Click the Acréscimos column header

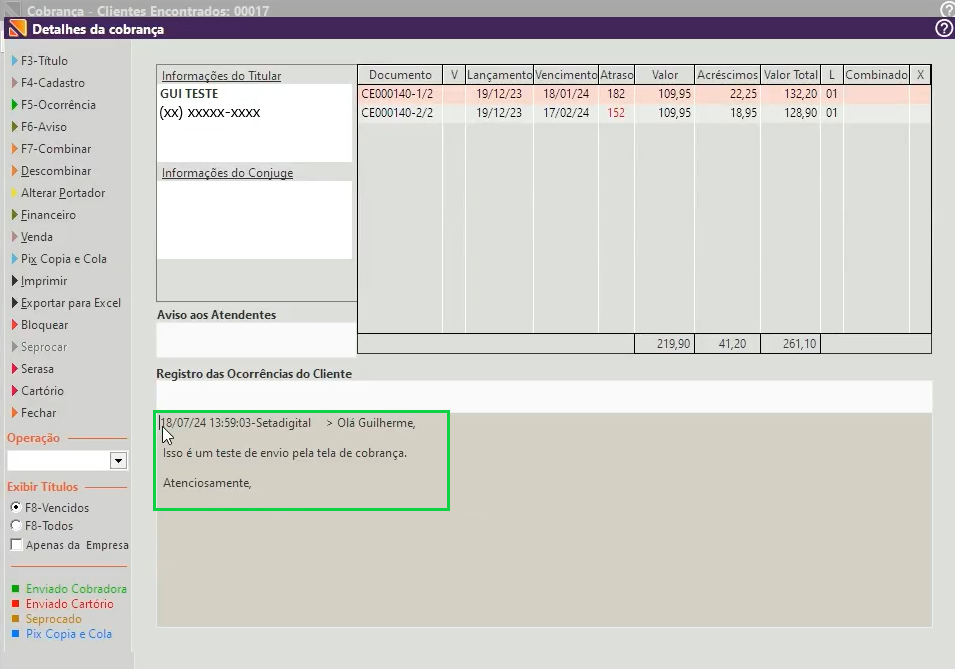point(727,75)
